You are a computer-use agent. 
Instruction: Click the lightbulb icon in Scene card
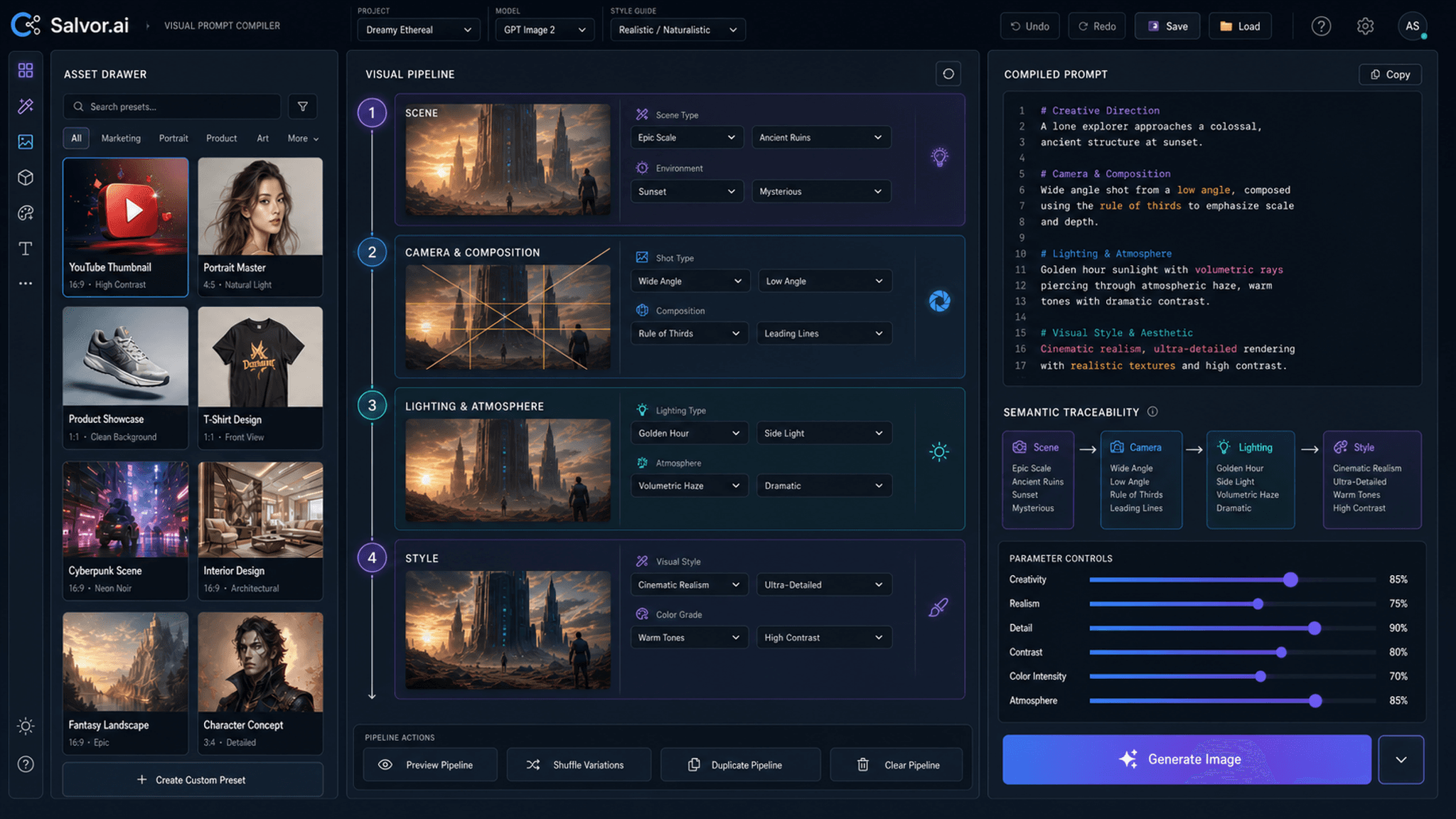[x=940, y=157]
